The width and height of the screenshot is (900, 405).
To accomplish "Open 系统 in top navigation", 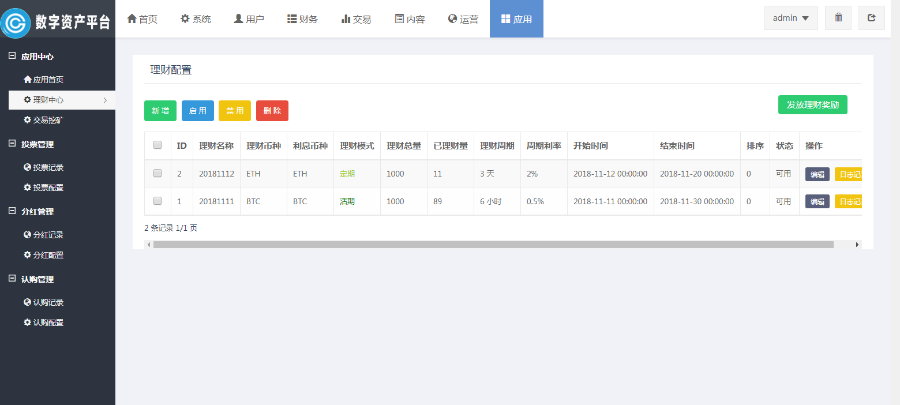I will (196, 19).
